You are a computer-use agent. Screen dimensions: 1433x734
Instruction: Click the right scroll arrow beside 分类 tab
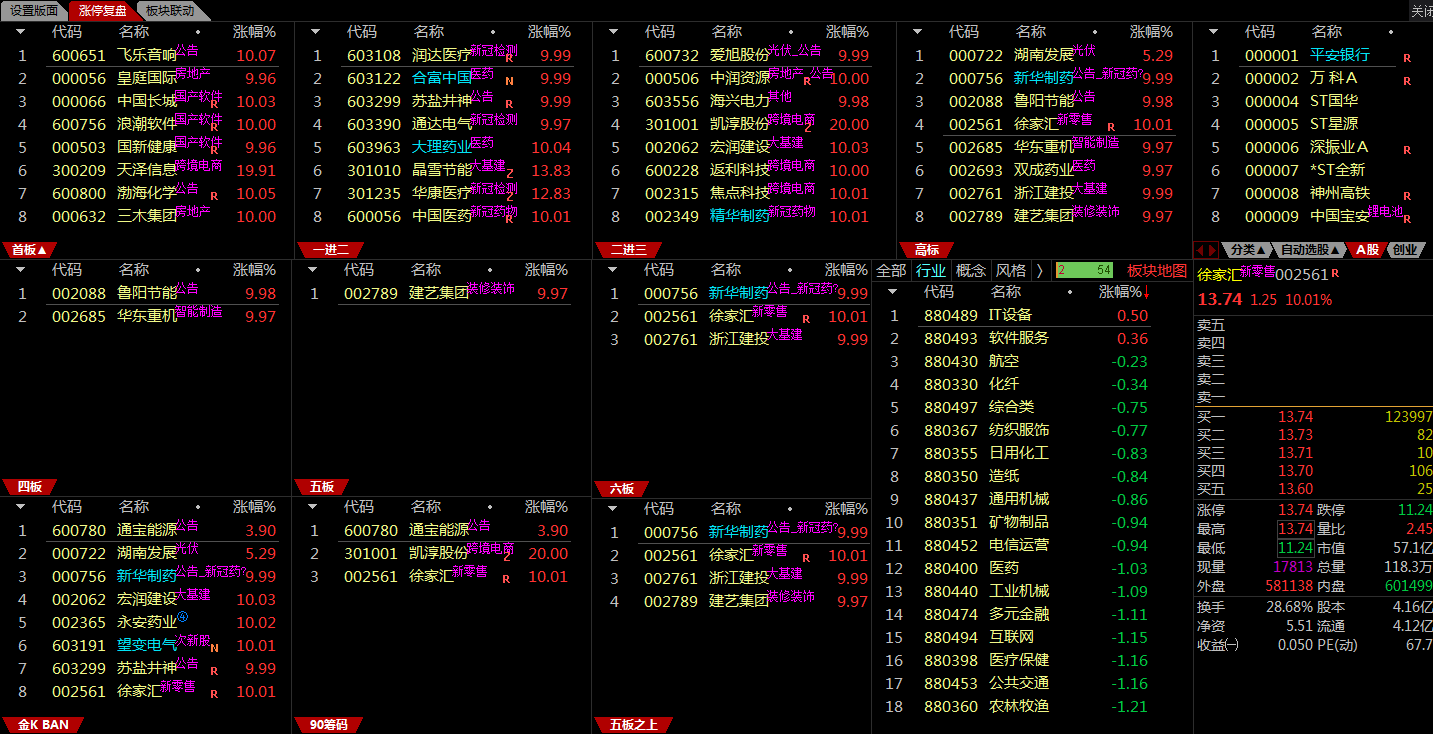[x=1214, y=250]
